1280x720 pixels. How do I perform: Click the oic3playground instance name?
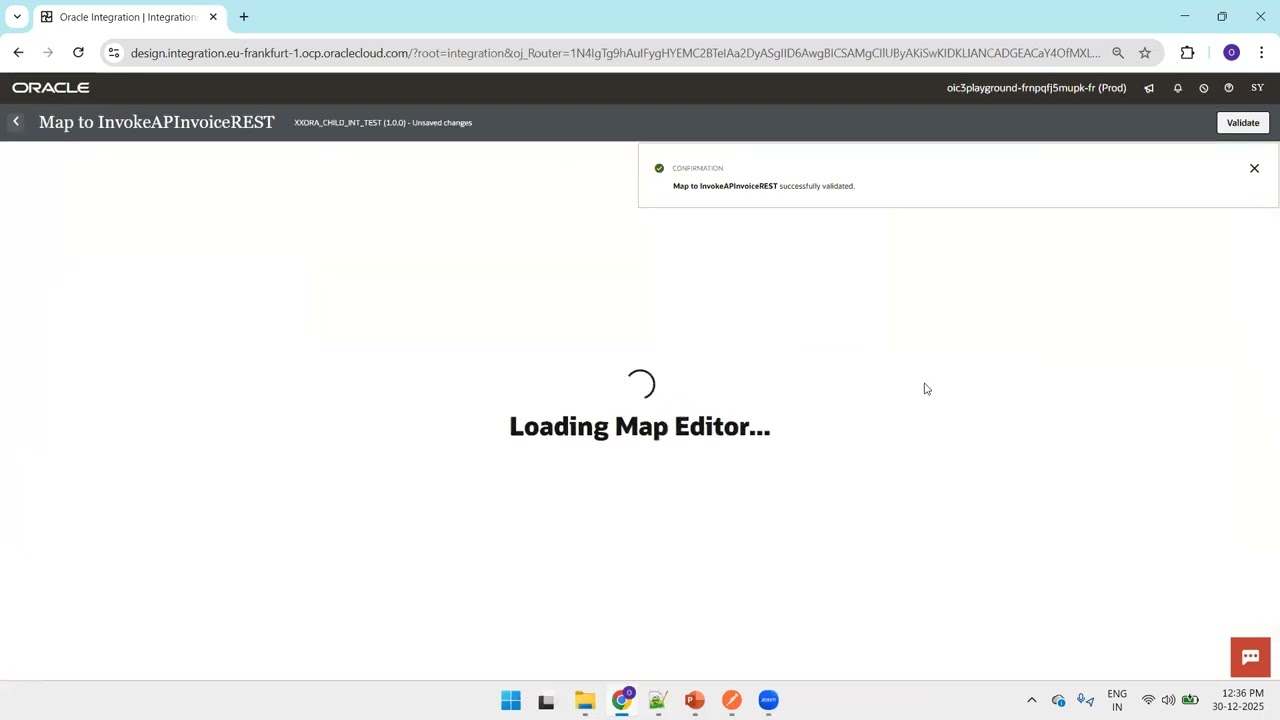1036,88
